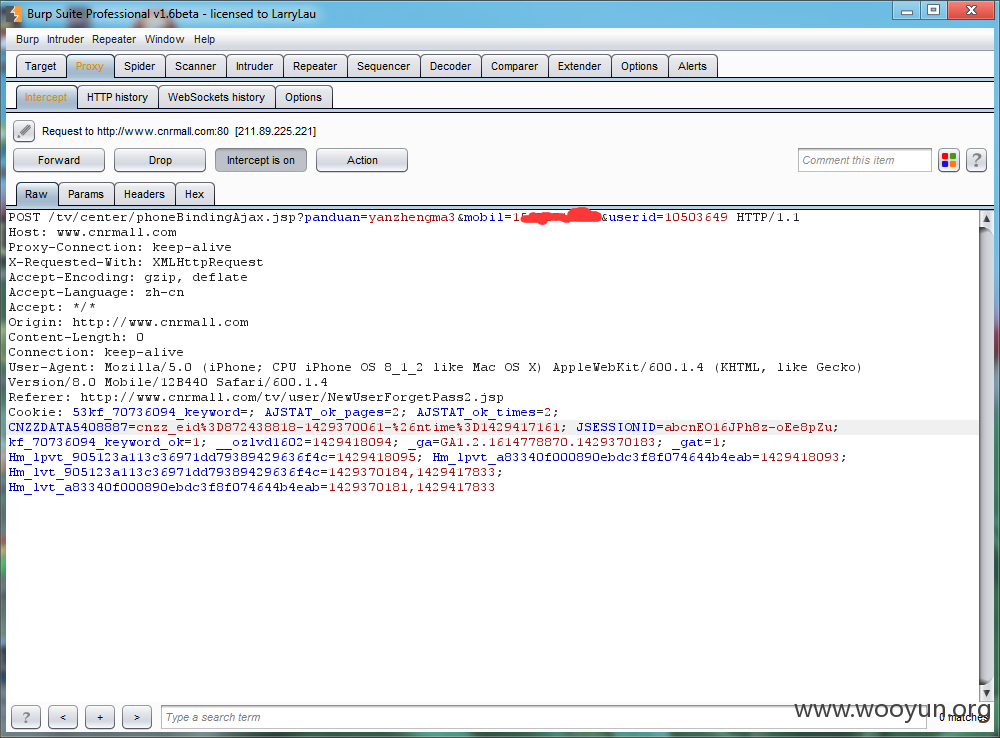Image resolution: width=1000 pixels, height=738 pixels.
Task: Open the Repeater menu in menu bar
Action: 114,39
